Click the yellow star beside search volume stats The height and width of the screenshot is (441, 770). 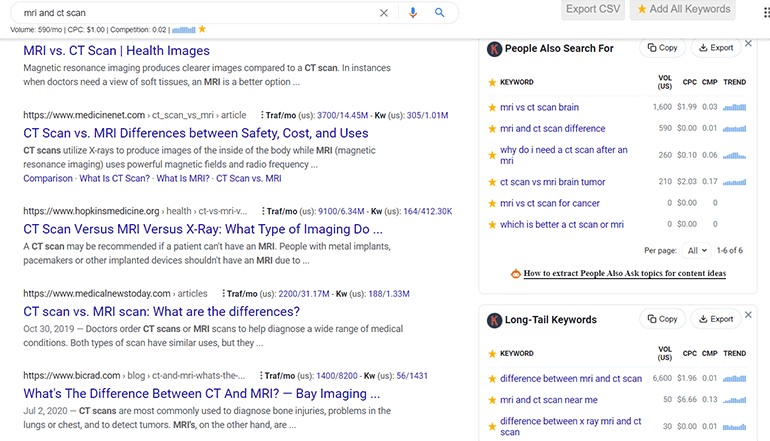pyautogui.click(x=202, y=30)
